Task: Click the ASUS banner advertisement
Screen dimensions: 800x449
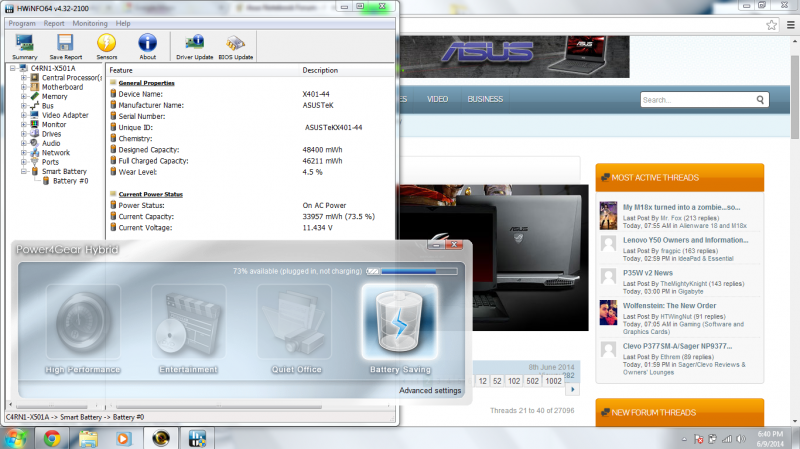Action: [x=514, y=56]
